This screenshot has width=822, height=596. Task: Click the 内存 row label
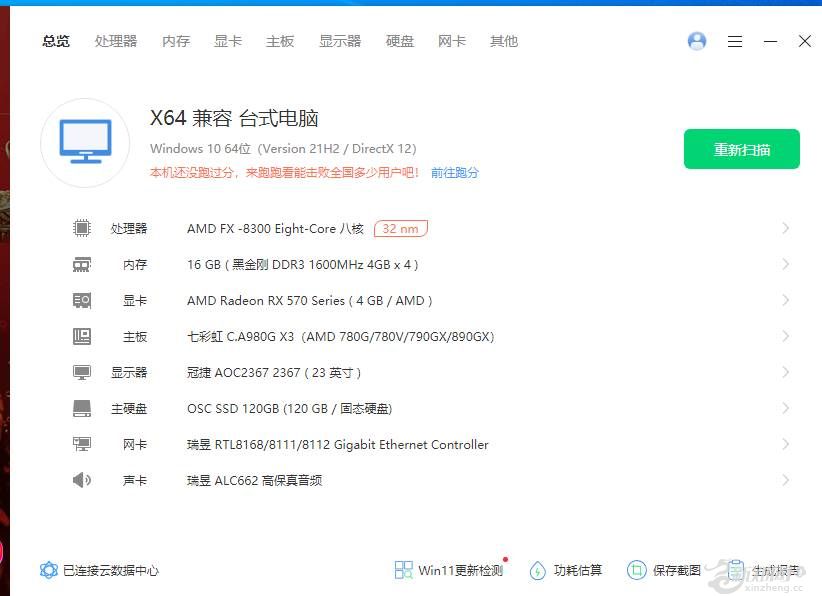pos(135,265)
